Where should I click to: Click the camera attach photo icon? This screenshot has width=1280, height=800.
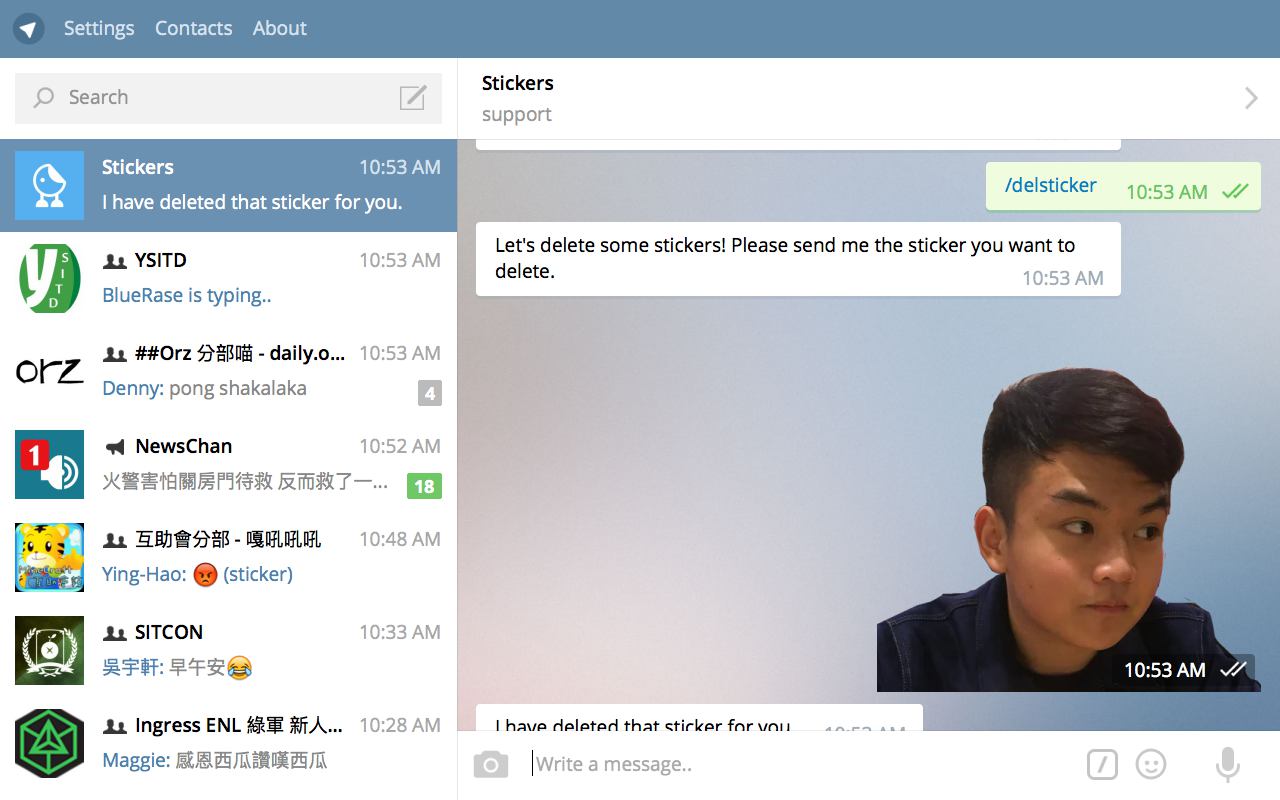coord(490,765)
